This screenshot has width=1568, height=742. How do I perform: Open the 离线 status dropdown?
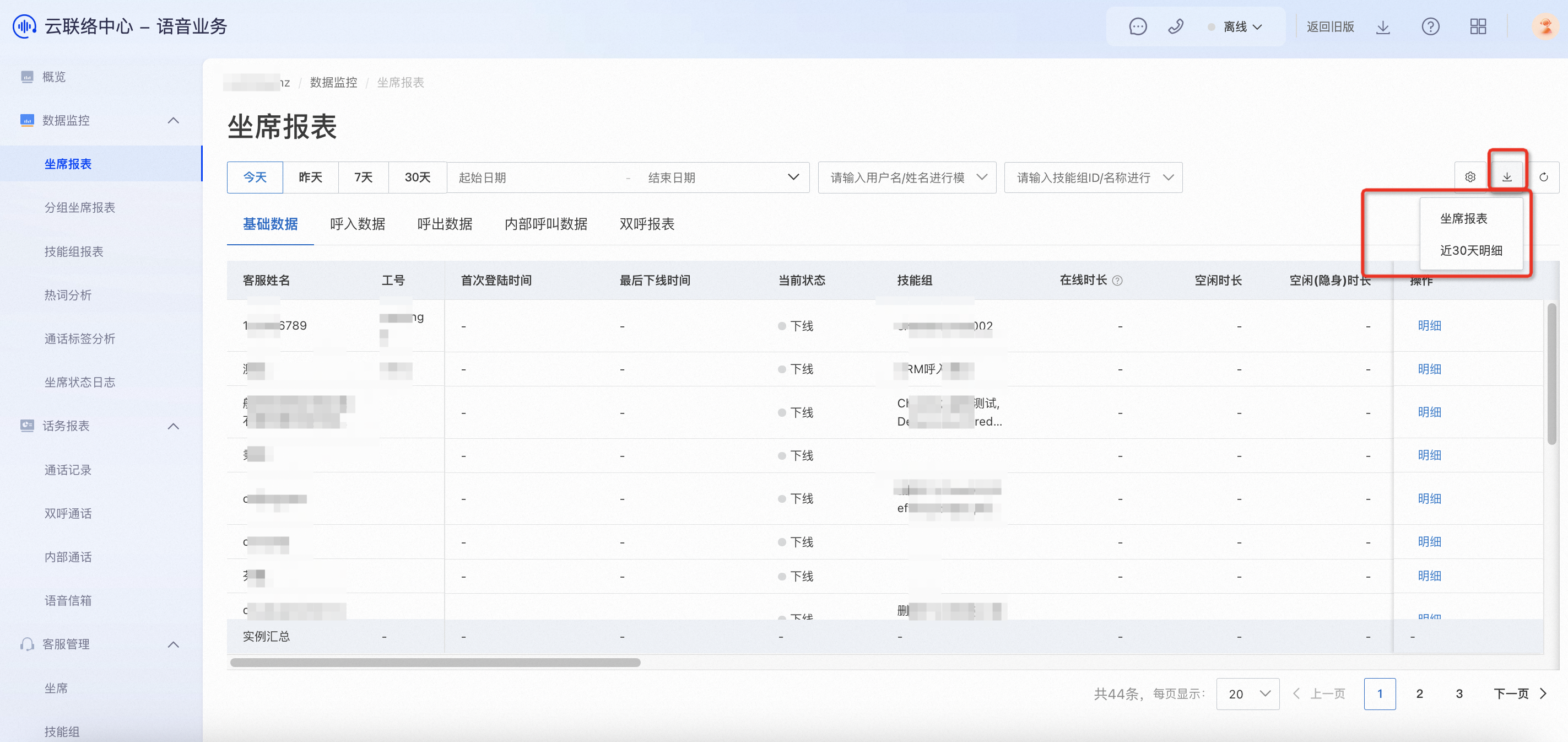pyautogui.click(x=1236, y=27)
